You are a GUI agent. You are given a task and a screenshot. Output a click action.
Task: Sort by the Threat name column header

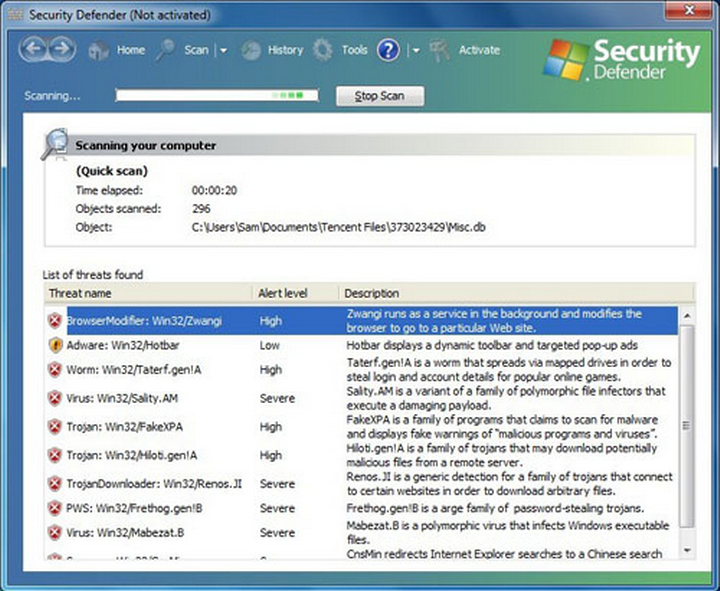148,293
